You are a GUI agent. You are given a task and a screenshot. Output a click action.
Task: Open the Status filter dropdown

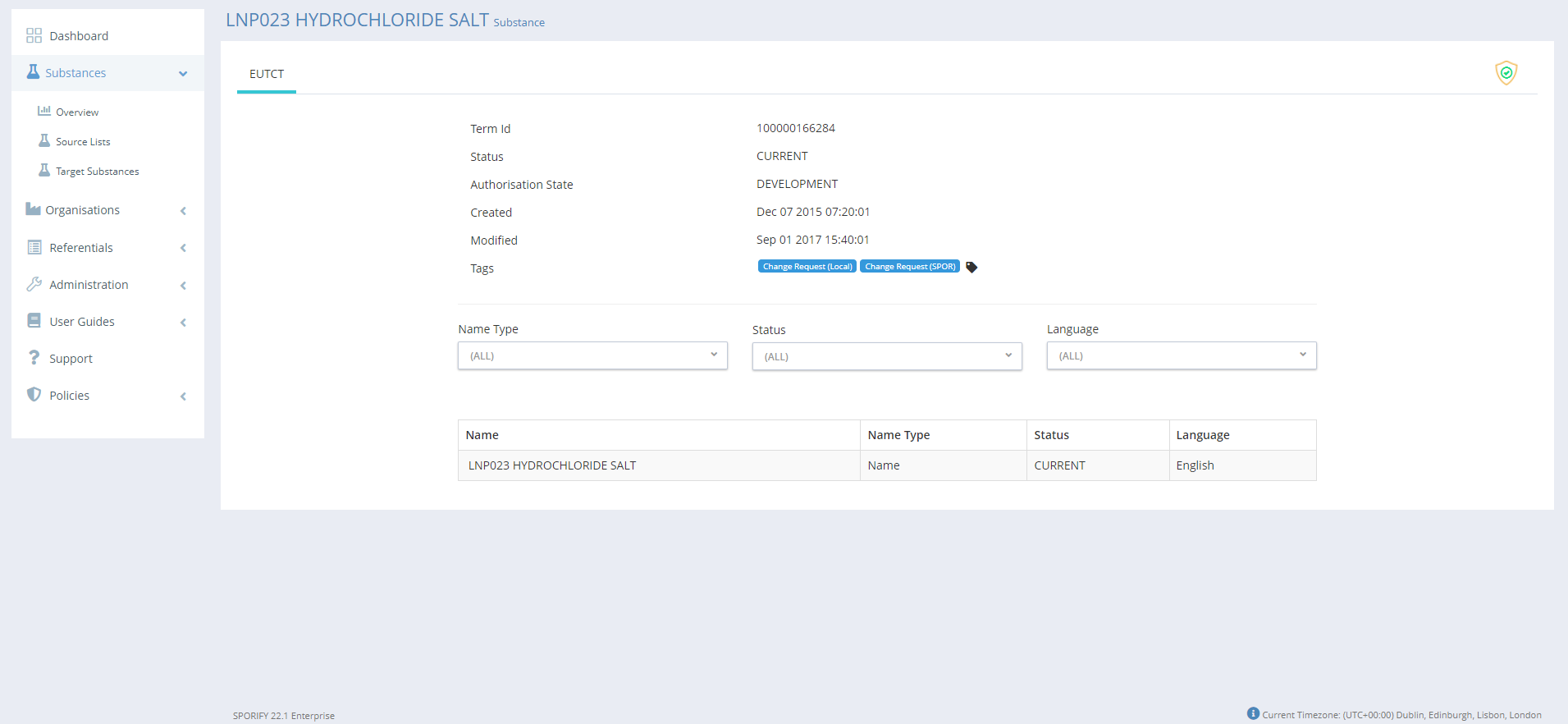tap(886, 357)
